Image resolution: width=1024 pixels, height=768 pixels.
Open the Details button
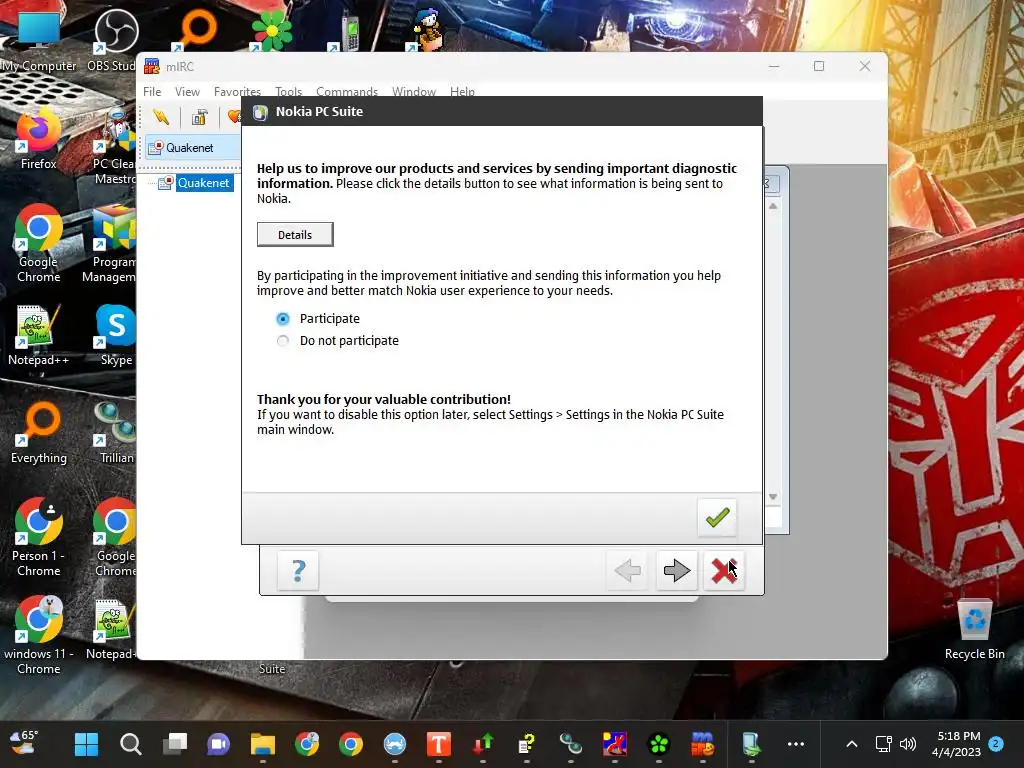[295, 234]
